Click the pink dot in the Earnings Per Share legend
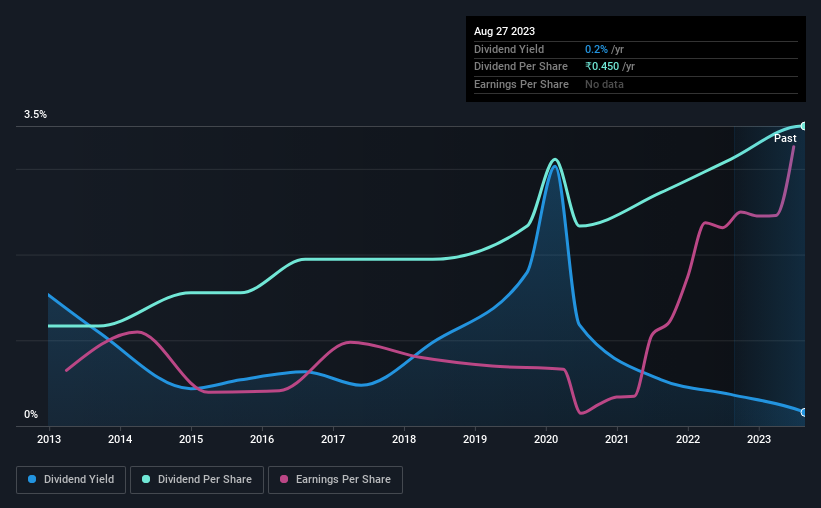Image resolution: width=821 pixels, height=508 pixels. 284,480
